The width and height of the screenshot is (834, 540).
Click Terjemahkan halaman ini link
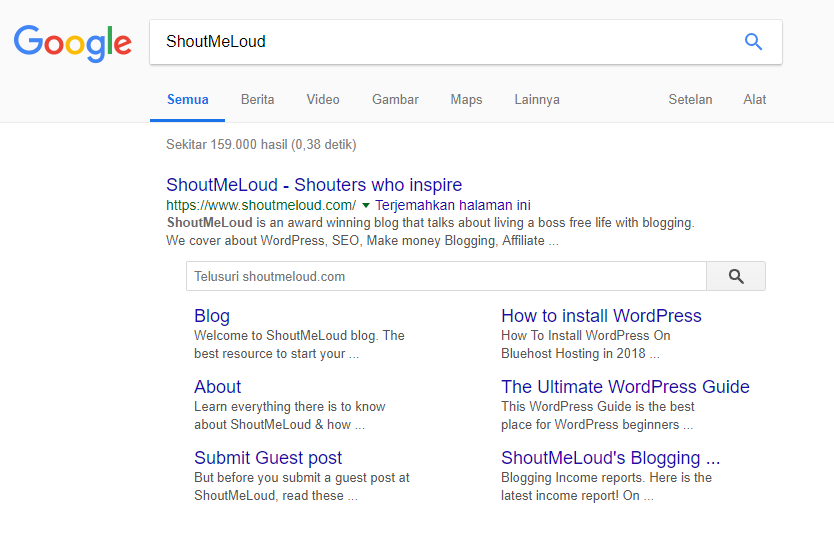(x=453, y=205)
